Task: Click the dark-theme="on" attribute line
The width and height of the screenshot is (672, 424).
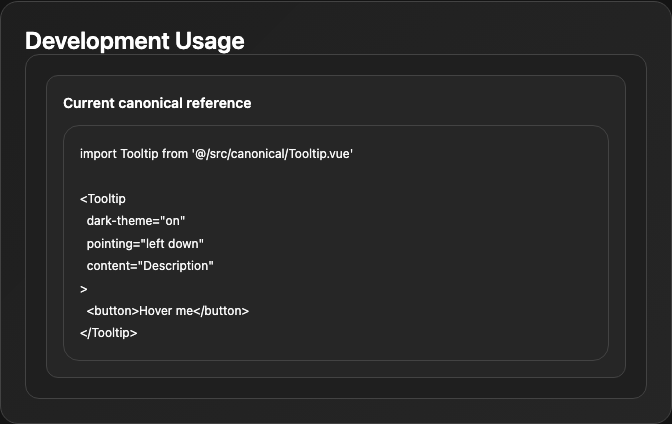Action: 136,221
